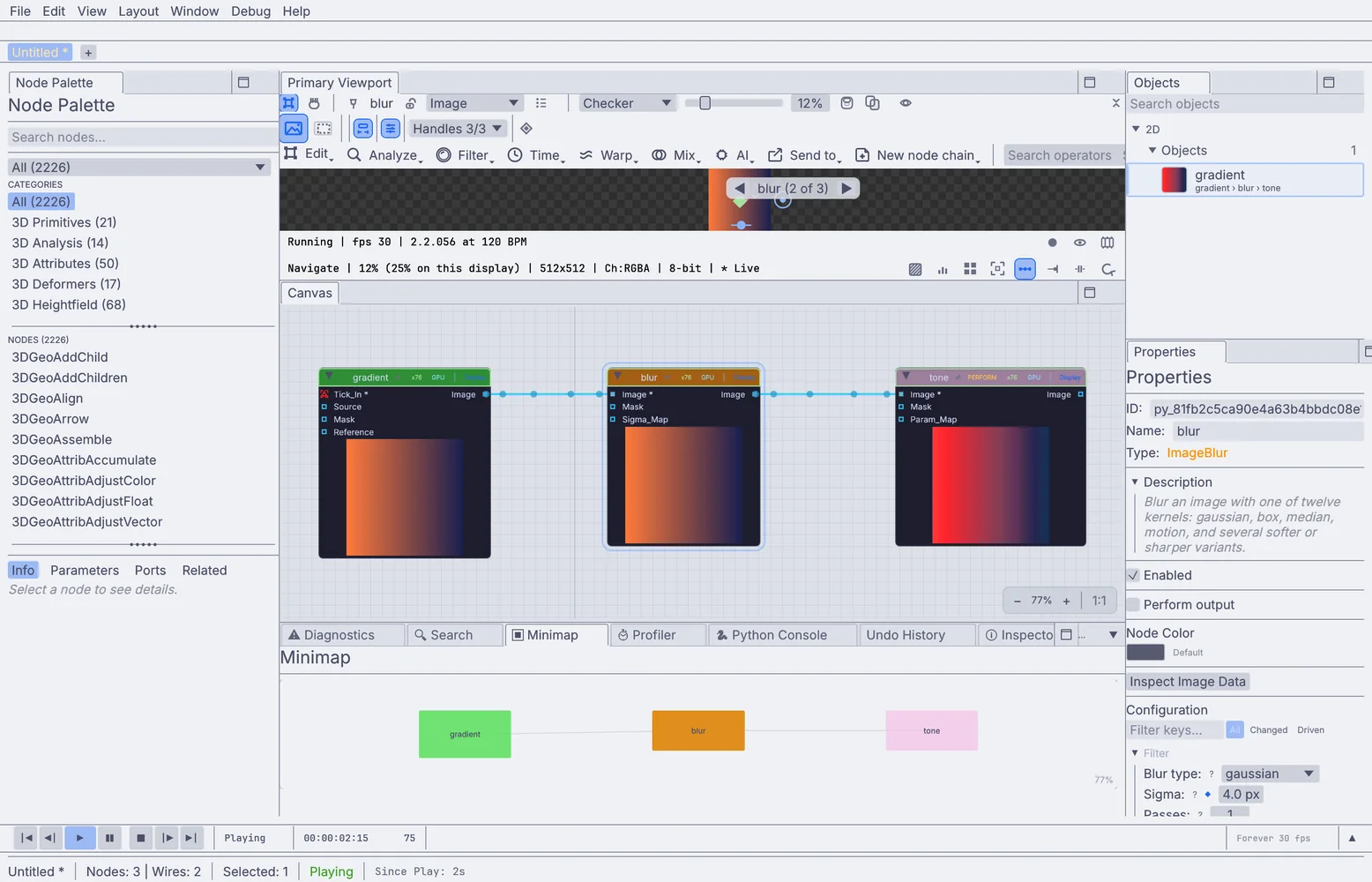Screen dimensions: 1372x882
Task: Click the fit-to-frame icon
Action: click(x=997, y=269)
